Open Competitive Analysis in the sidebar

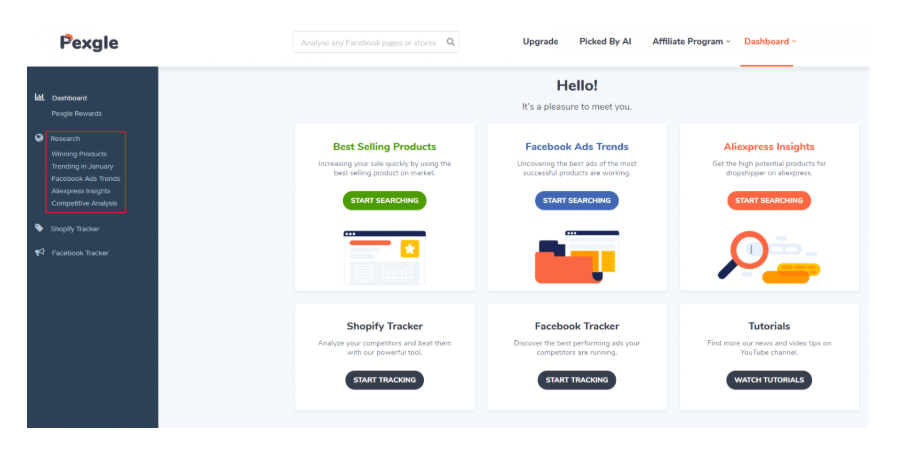(x=84, y=203)
